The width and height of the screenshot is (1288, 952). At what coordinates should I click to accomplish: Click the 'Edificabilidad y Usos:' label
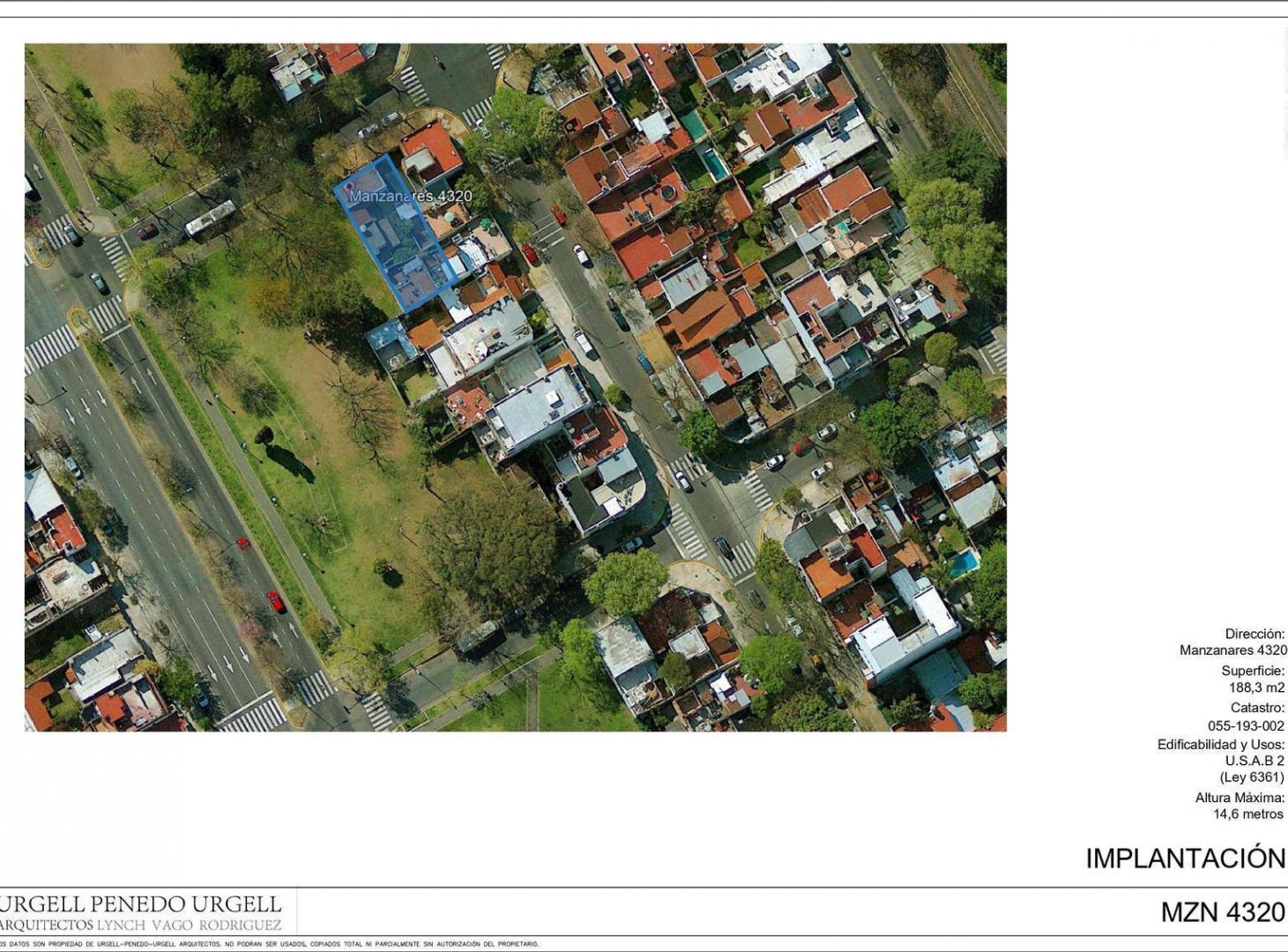[1221, 745]
